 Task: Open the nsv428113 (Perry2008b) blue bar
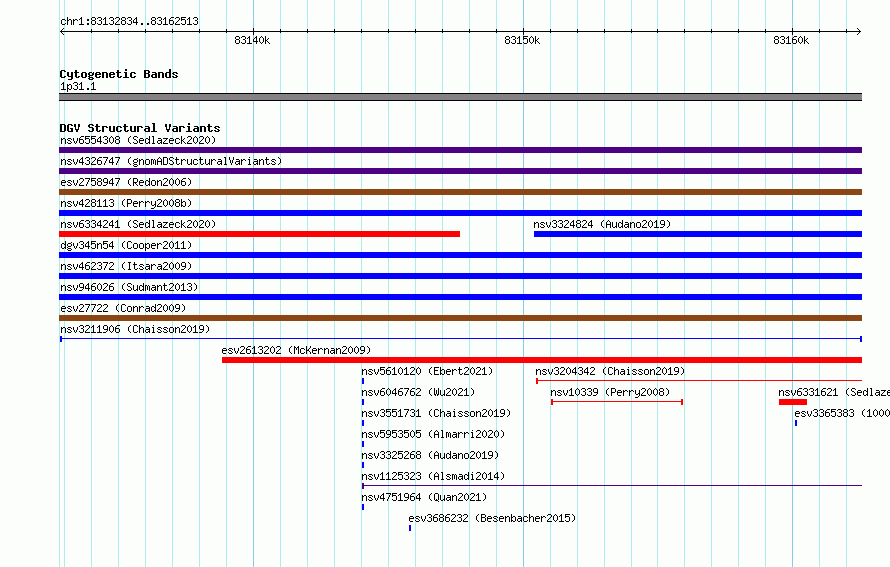460,213
